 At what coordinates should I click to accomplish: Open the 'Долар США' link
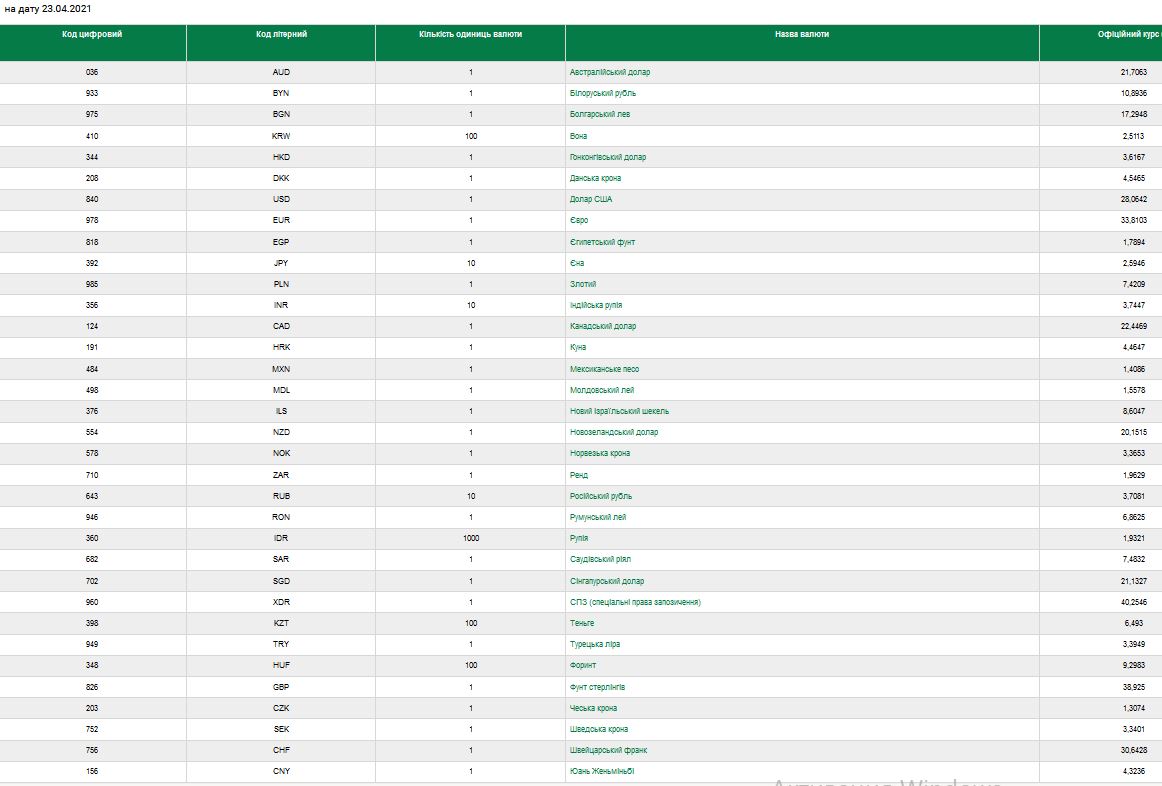click(x=591, y=199)
